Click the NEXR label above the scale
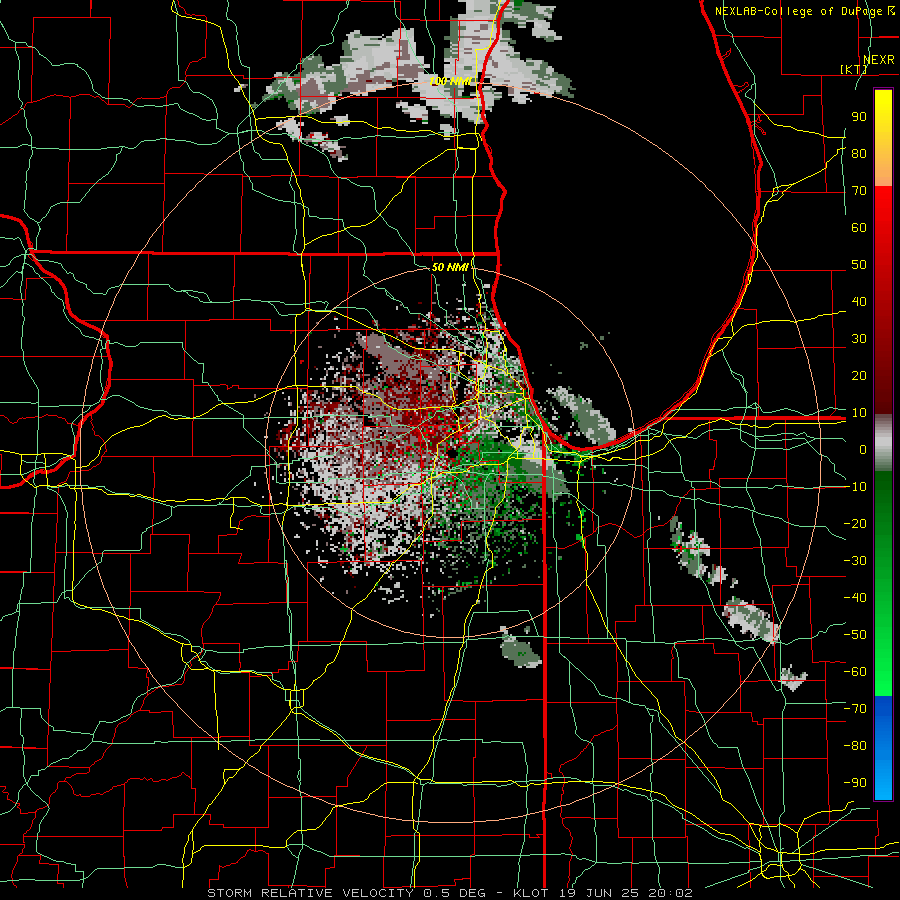This screenshot has width=900, height=900. (878, 60)
